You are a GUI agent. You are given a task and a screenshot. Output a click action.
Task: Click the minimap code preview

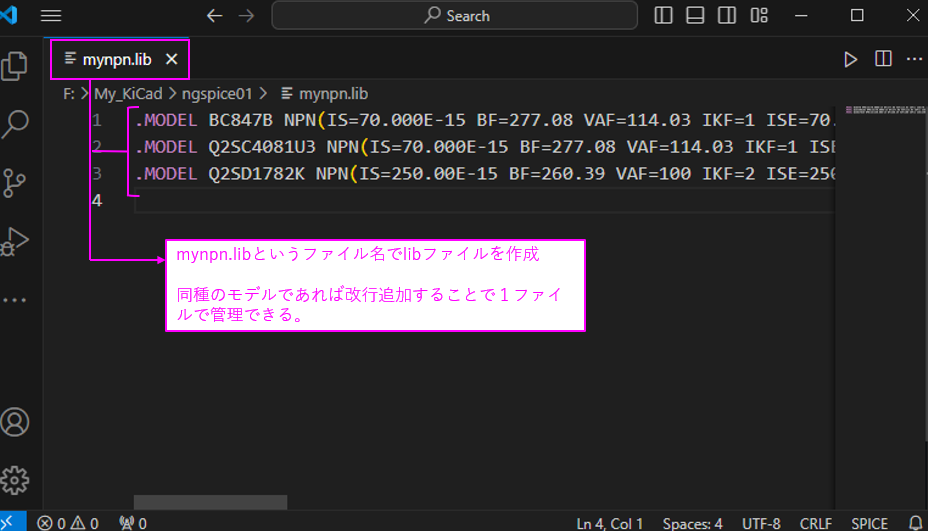(x=885, y=110)
